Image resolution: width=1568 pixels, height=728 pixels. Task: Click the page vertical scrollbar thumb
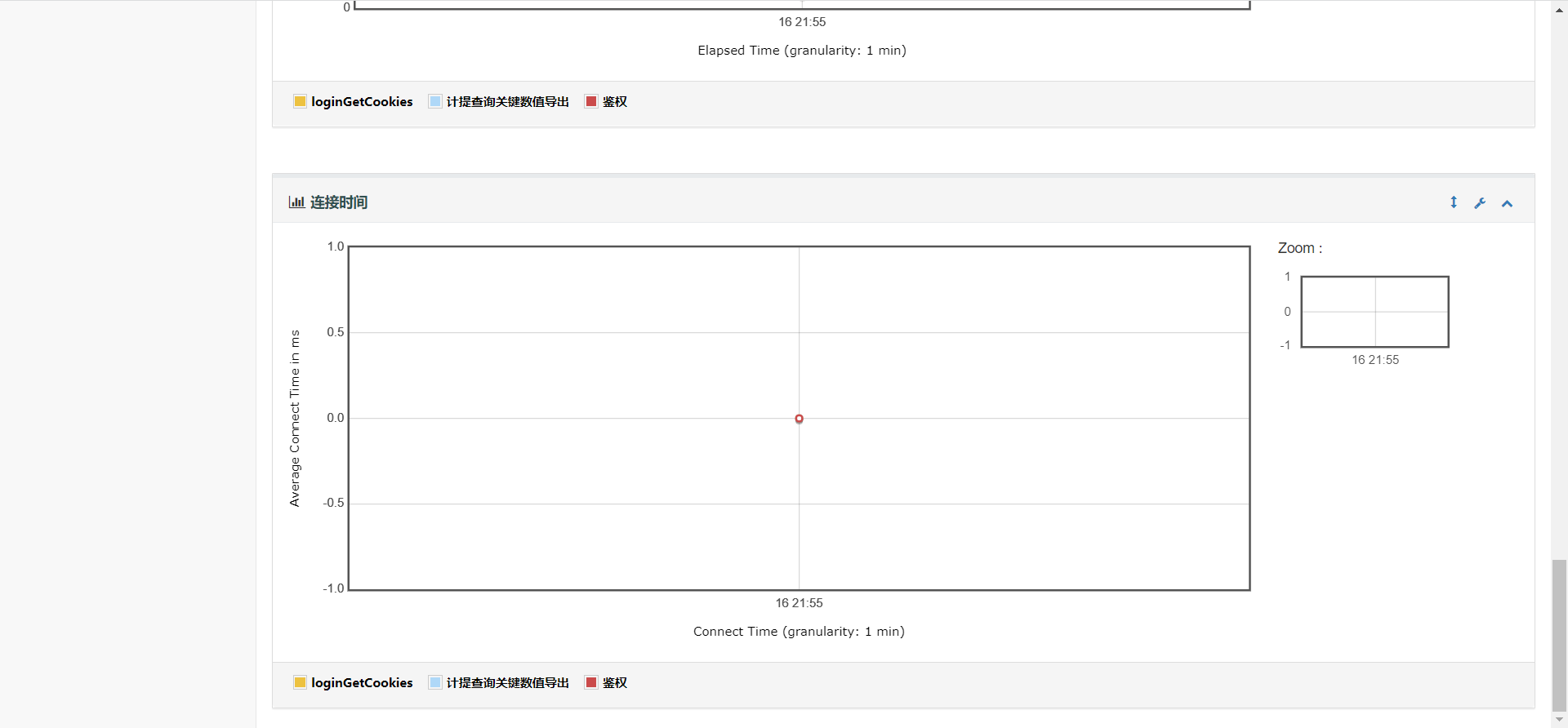pyautogui.click(x=1560, y=636)
